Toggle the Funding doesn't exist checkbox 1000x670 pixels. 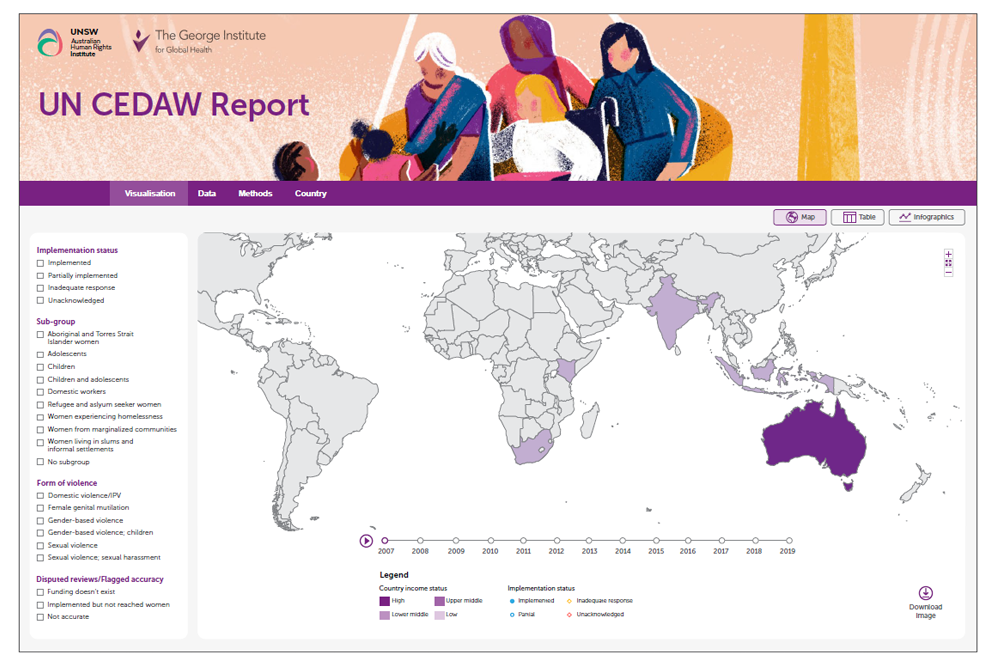(40, 592)
